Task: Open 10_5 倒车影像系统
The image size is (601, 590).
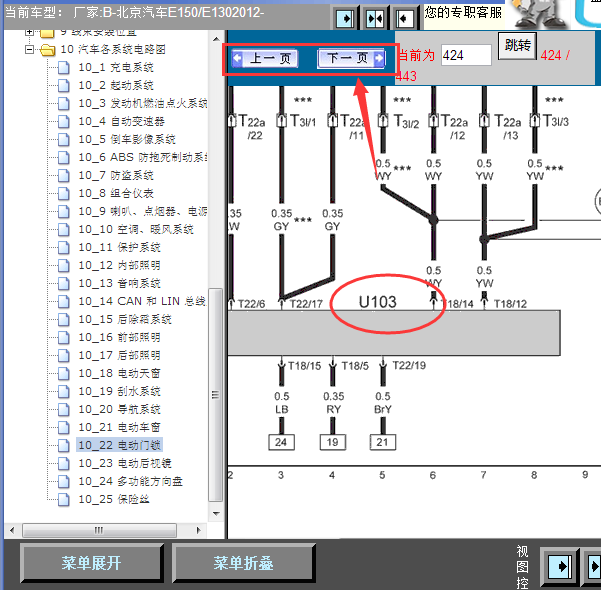Action: 126,139
